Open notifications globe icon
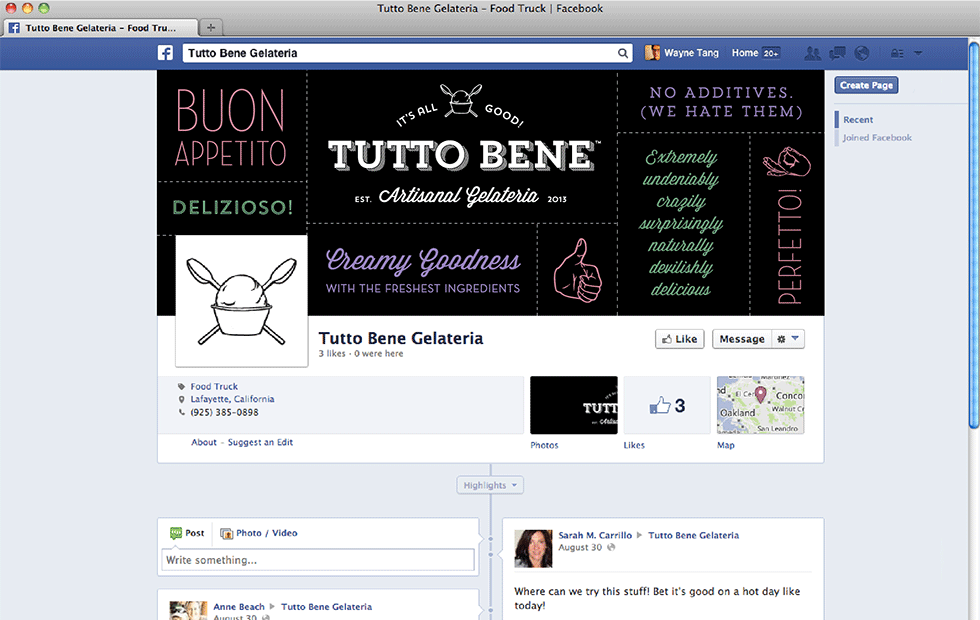980x620 pixels. pos(862,53)
